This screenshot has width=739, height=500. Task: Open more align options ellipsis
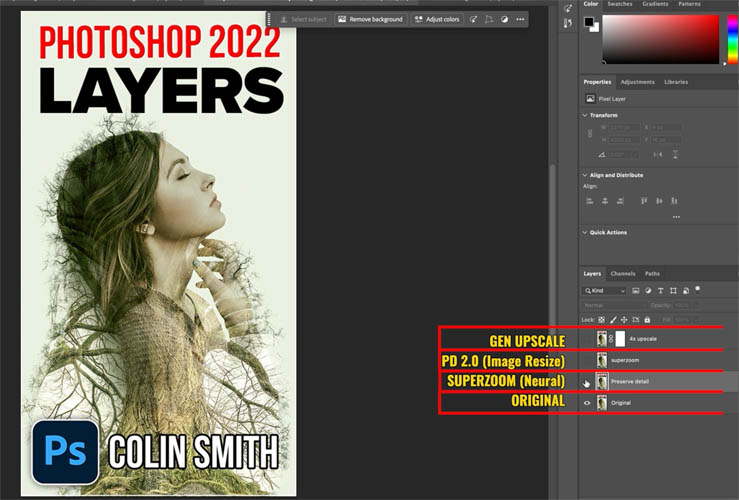tap(676, 217)
